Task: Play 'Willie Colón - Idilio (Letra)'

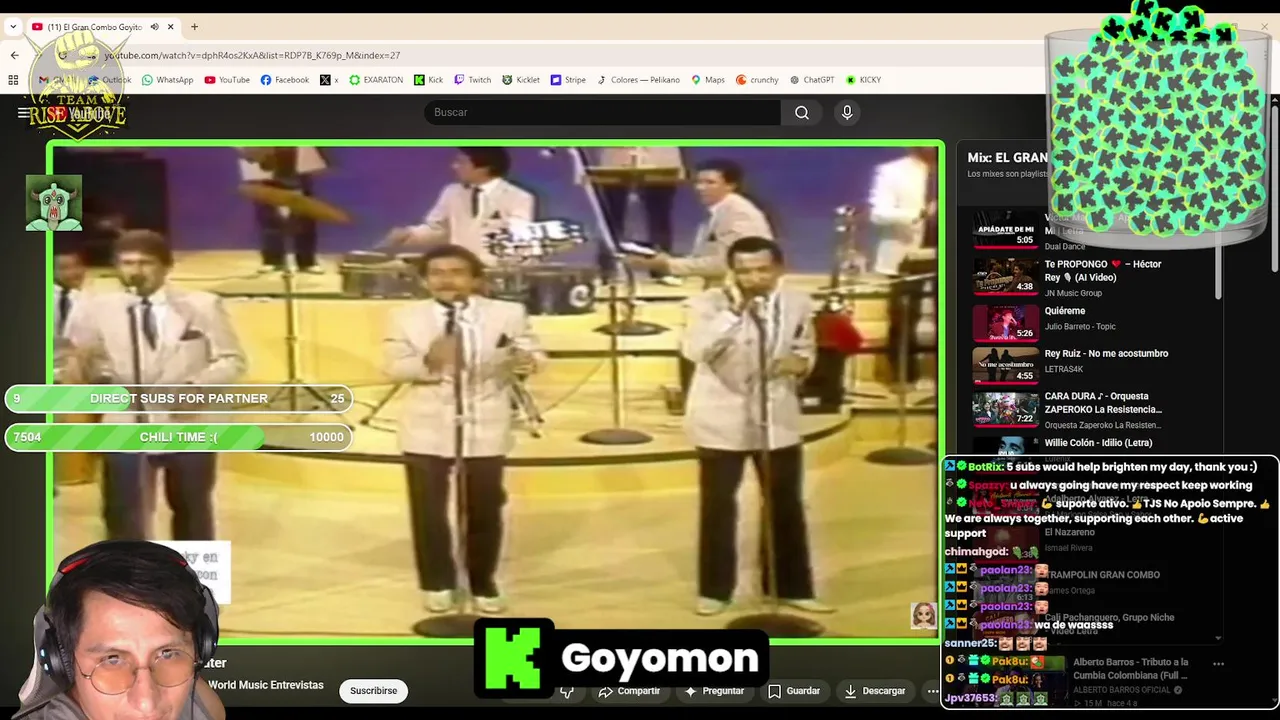Action: coord(1098,443)
